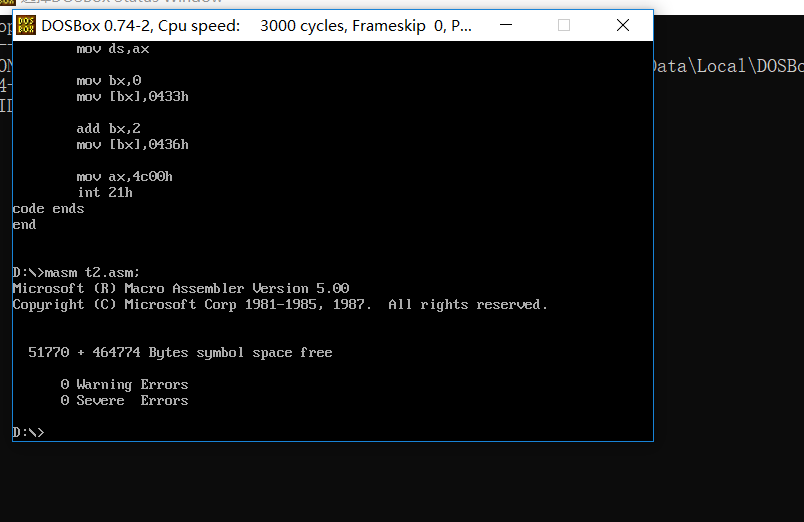Maximize the DOSBox window
The image size is (804, 522).
click(564, 25)
